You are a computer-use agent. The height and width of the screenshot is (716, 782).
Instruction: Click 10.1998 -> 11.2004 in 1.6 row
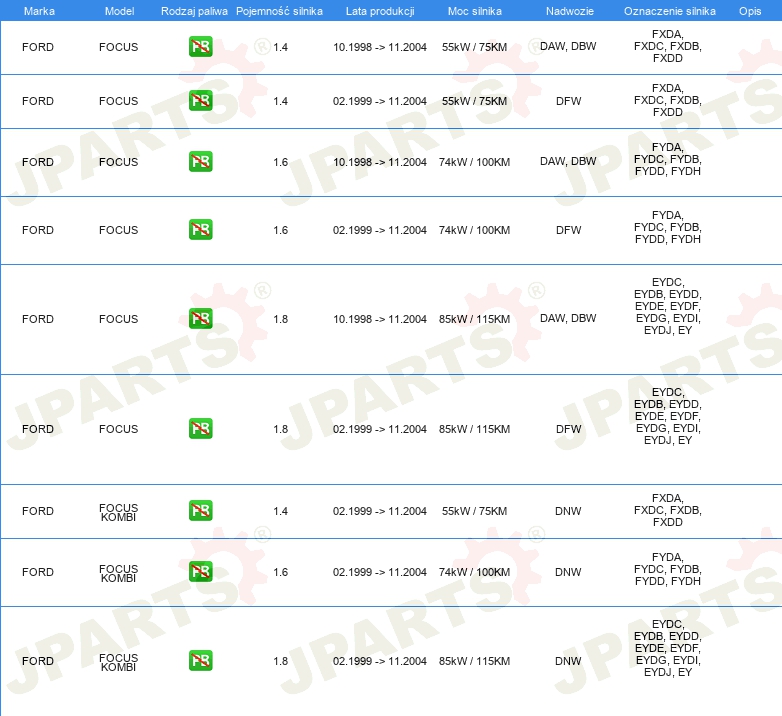380,162
